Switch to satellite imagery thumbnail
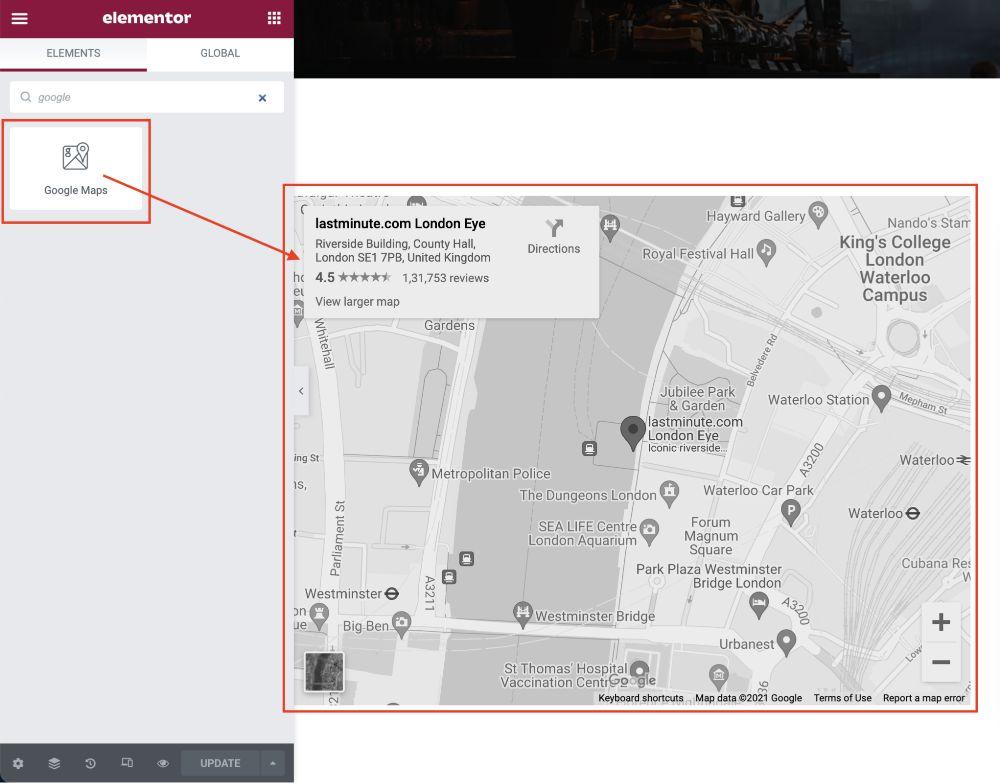This screenshot has width=1000, height=783. (324, 671)
